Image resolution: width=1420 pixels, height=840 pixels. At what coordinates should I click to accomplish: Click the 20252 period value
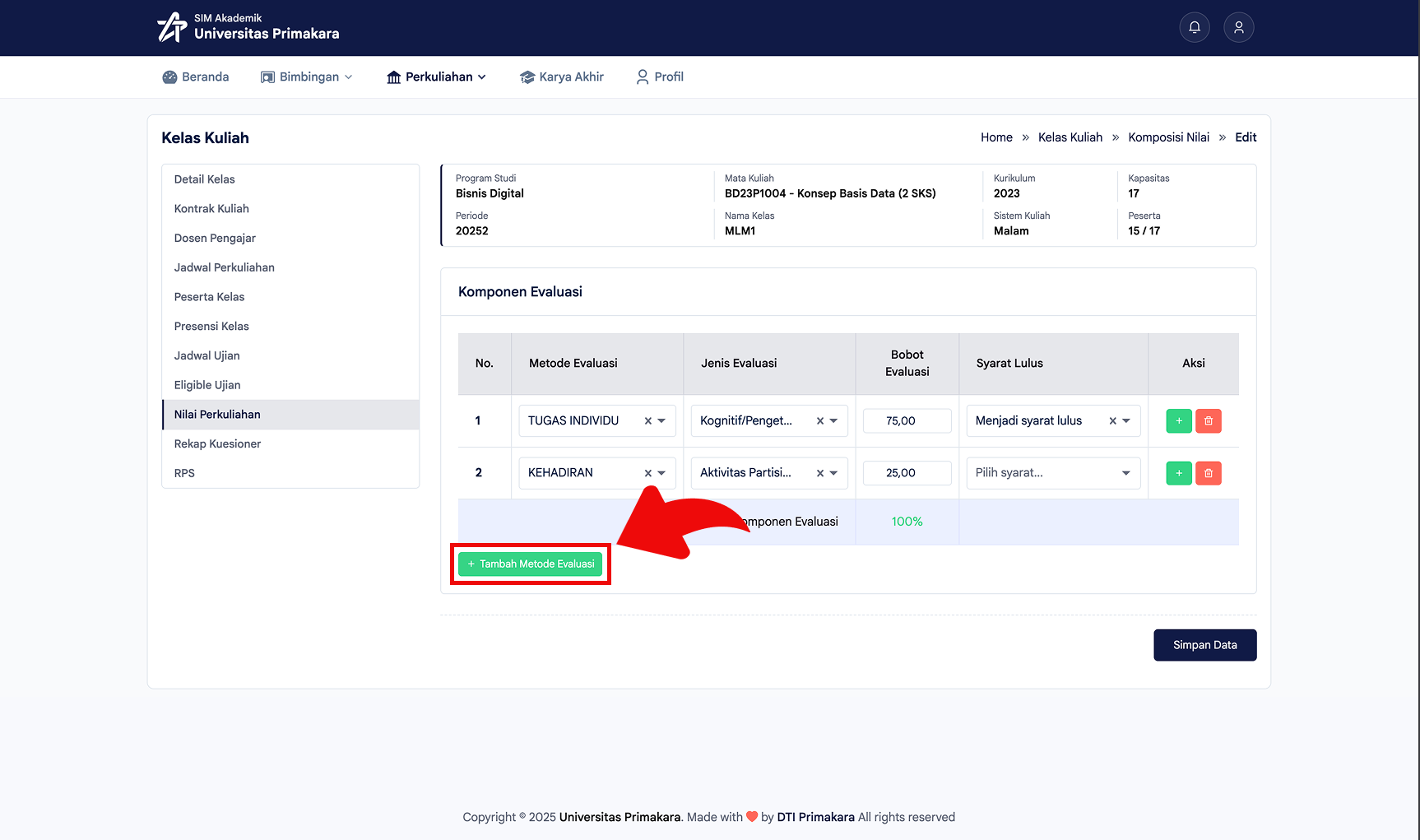tap(472, 231)
